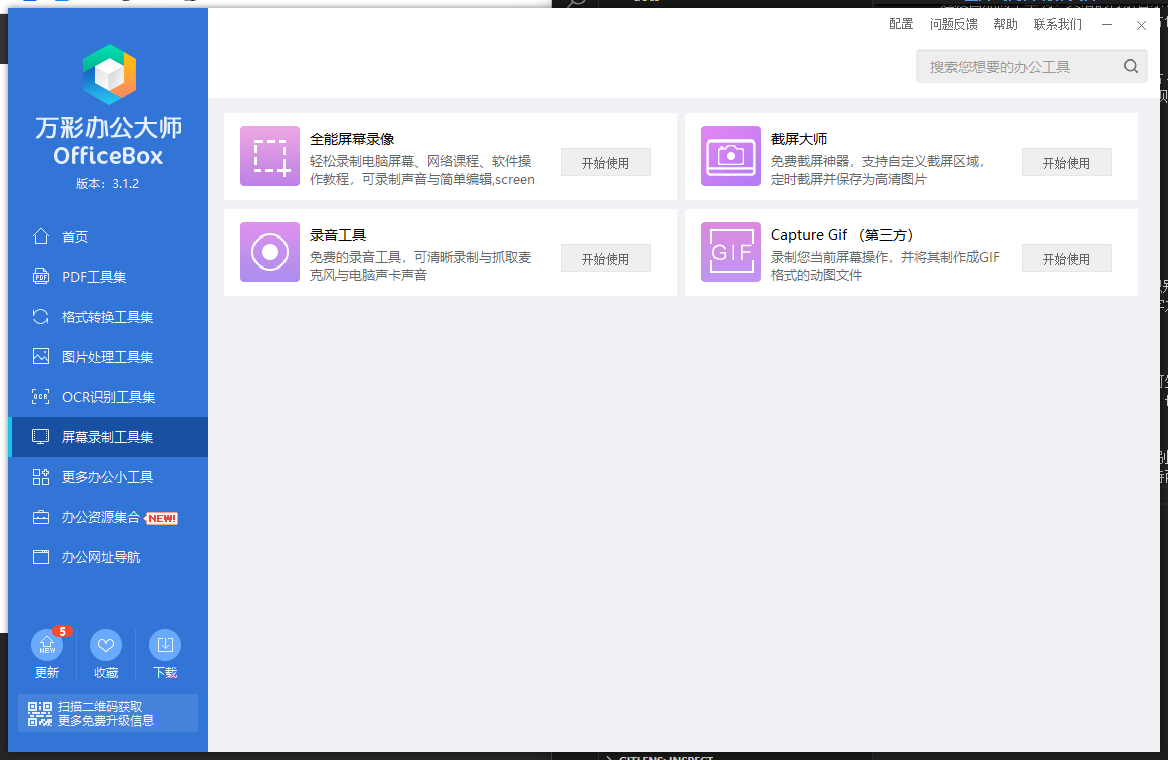This screenshot has height=760, width=1168.
Task: Switch to 格式转换工具集
Action: 108,317
